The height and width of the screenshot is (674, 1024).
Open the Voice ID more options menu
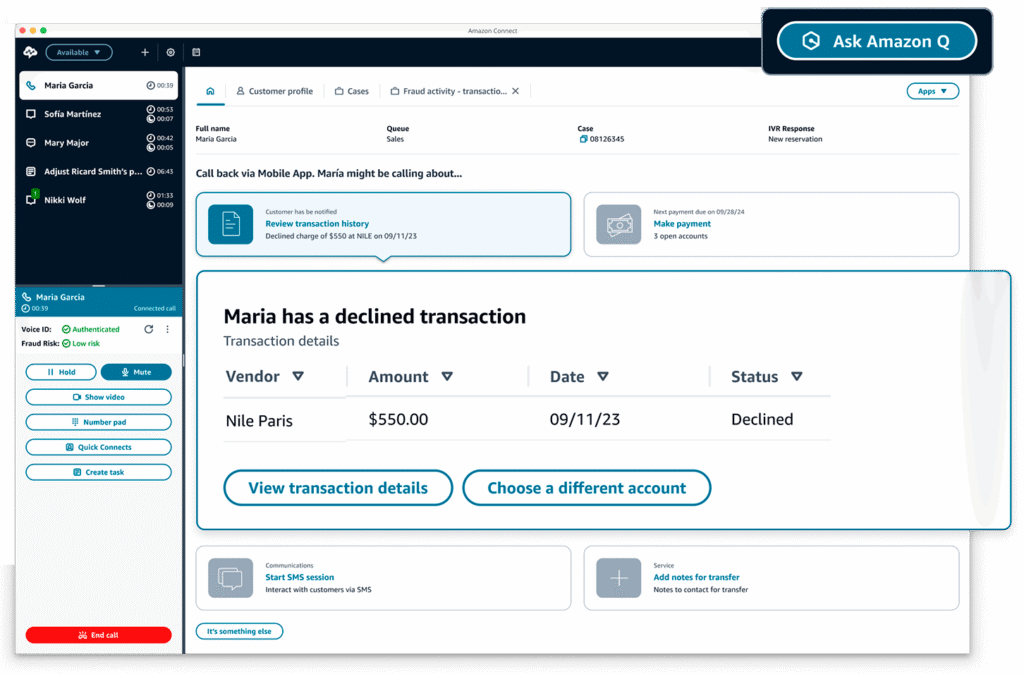(167, 329)
